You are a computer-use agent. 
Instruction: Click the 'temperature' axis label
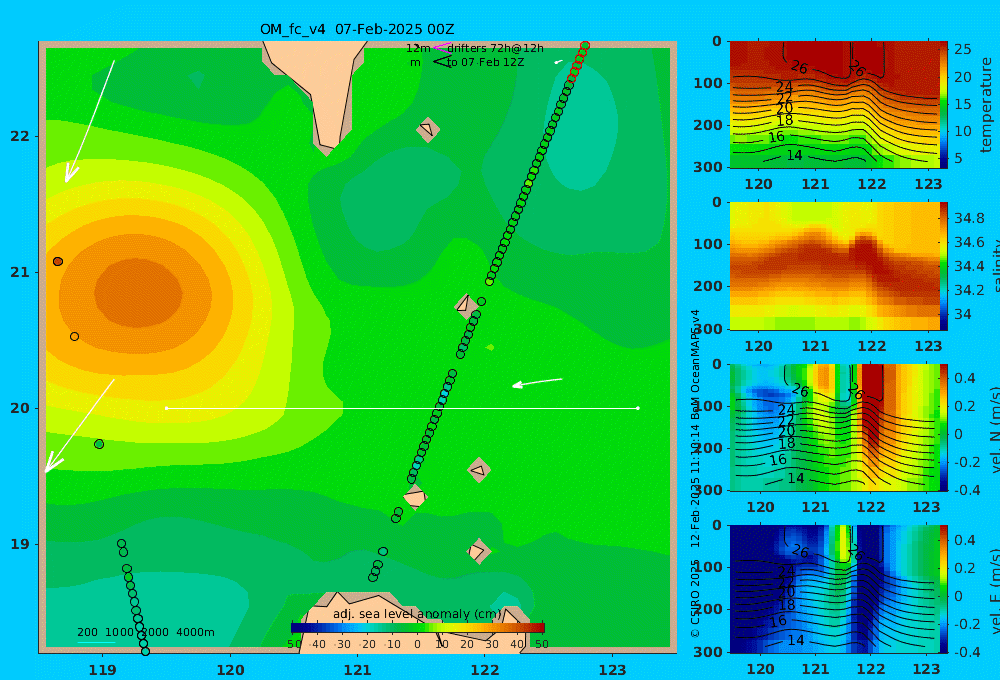coord(986,105)
